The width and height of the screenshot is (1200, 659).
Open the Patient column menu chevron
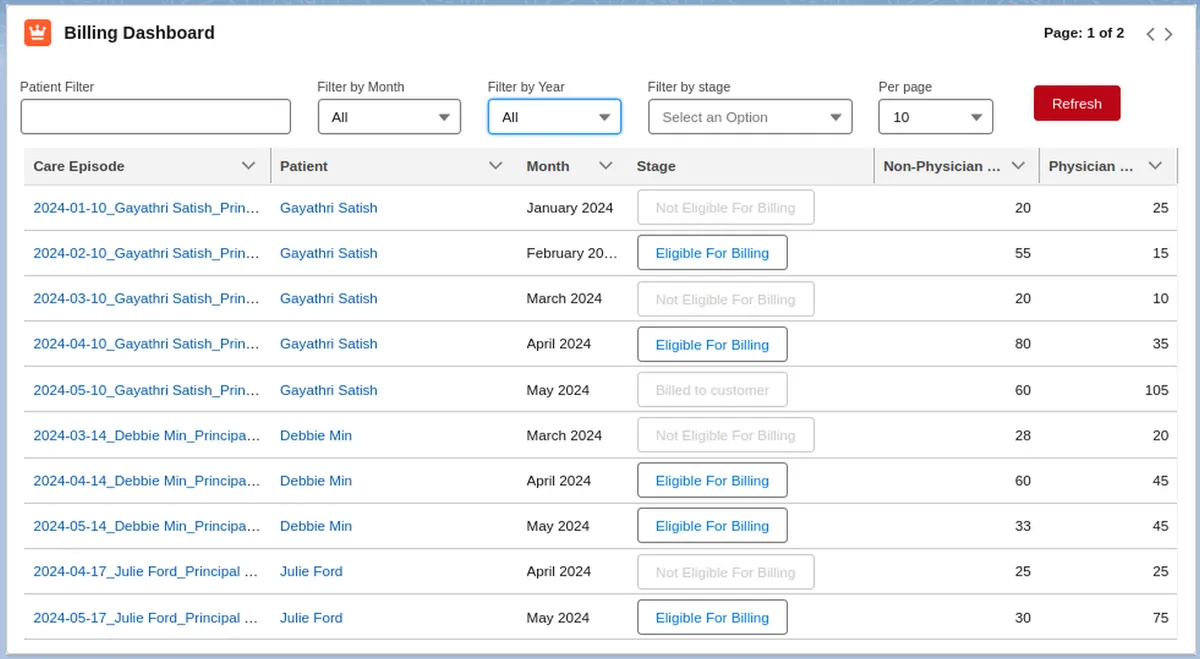pyautogui.click(x=495, y=166)
